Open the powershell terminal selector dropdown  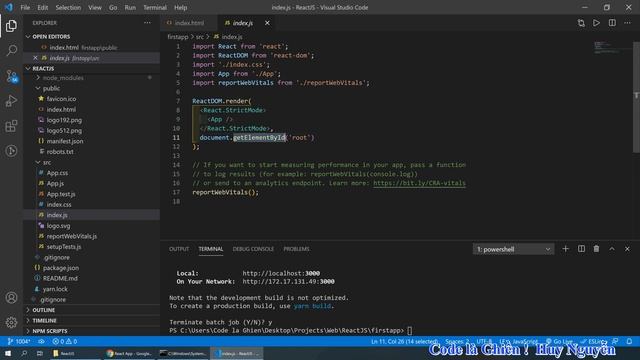tap(513, 249)
